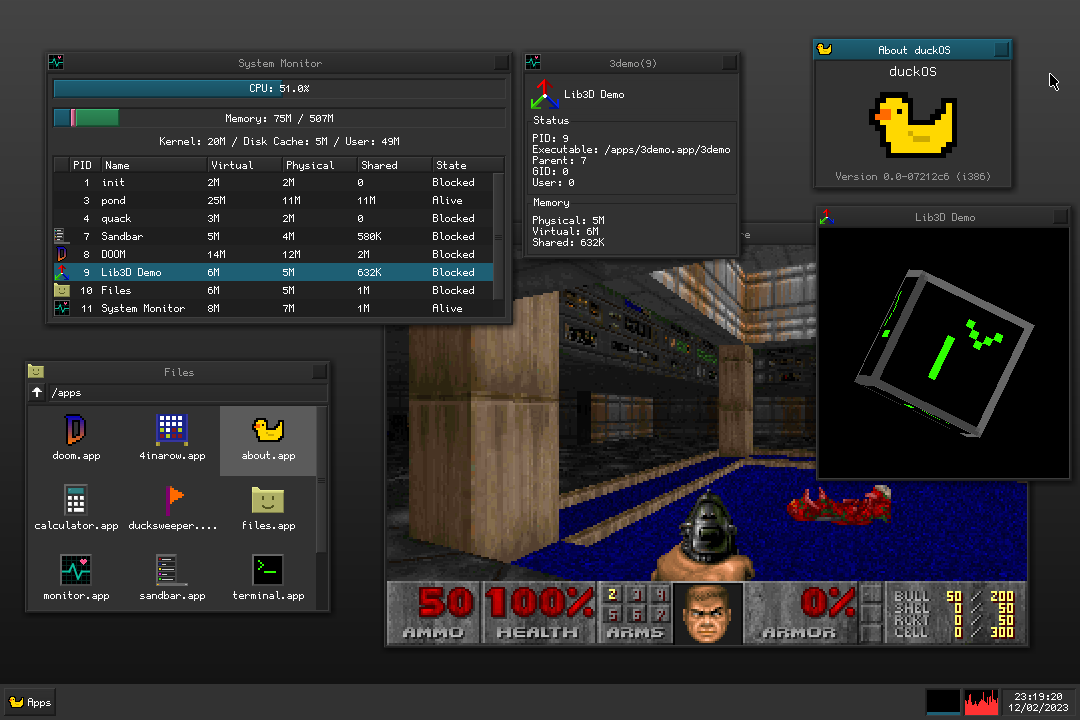Close the Lib3D Demo window
Screen dimensions: 1080x720
tap(1061, 217)
